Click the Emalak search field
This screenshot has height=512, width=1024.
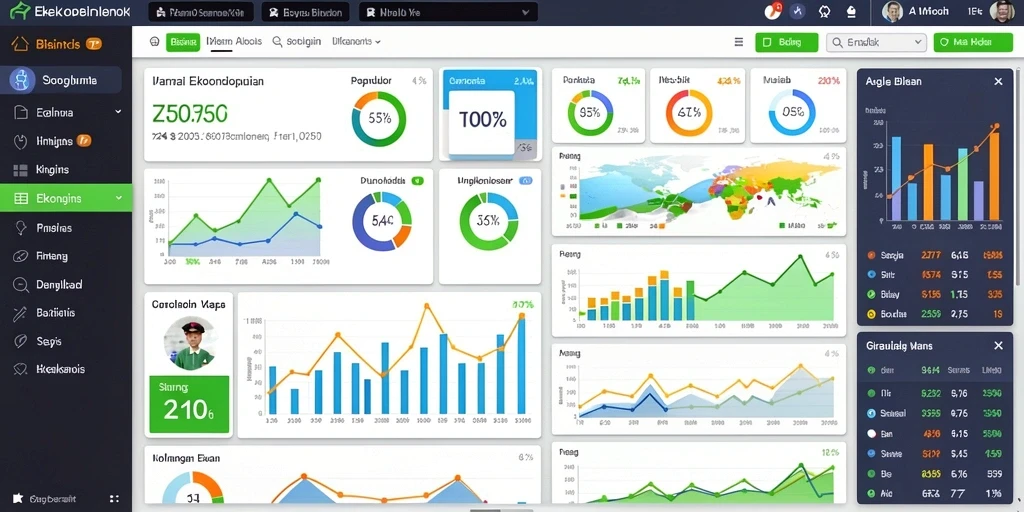[x=876, y=42]
